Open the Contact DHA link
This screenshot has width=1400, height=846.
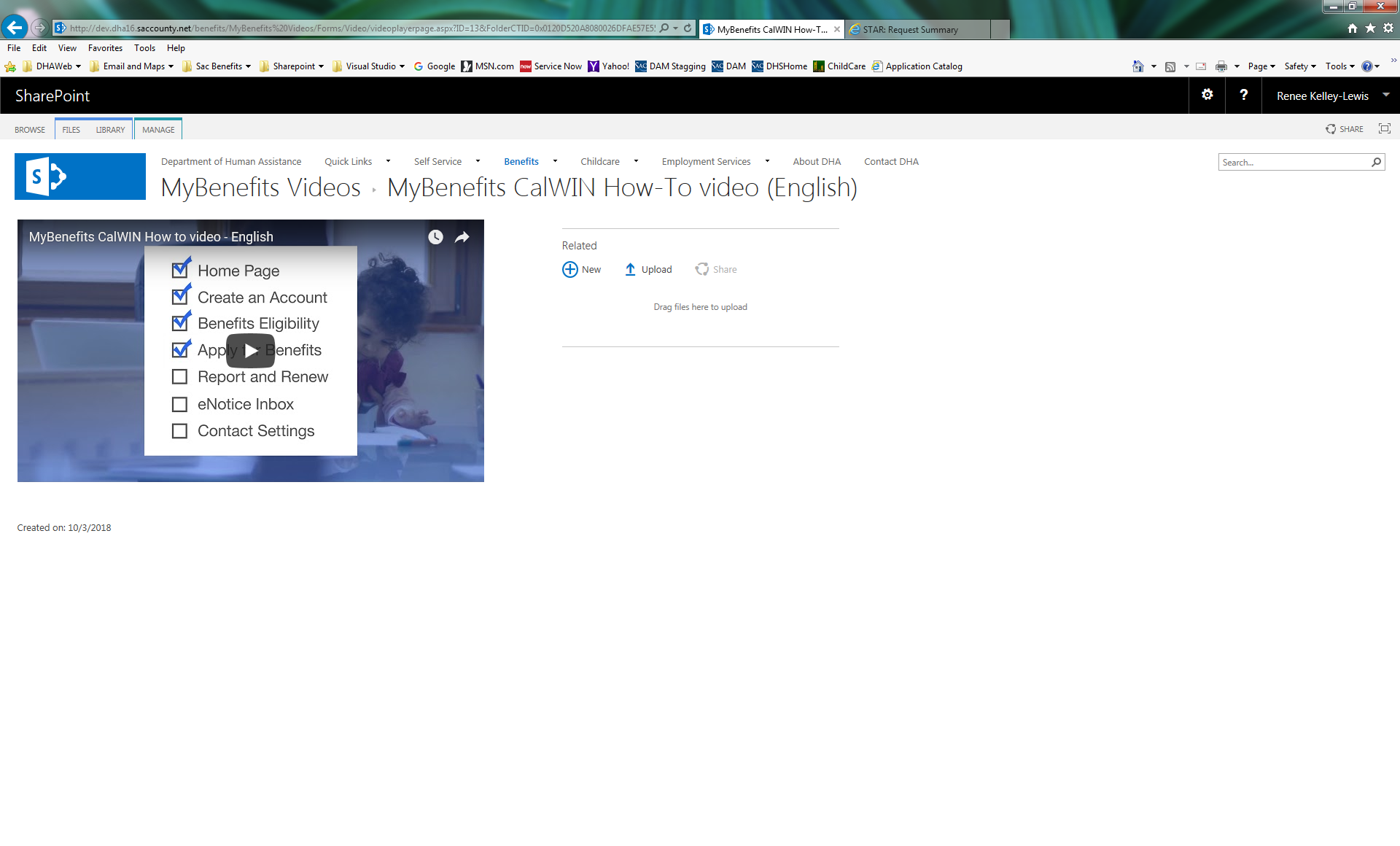pos(891,161)
